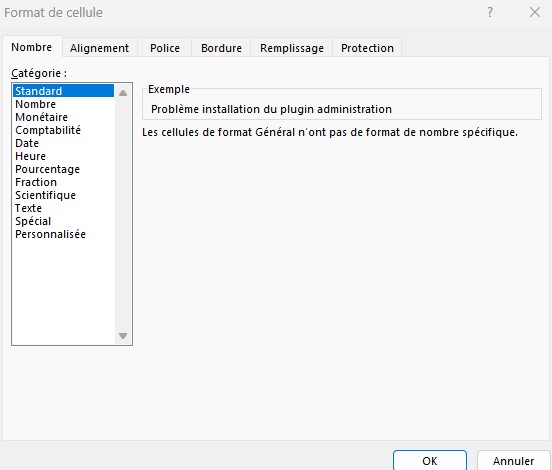The image size is (552, 470).
Task: Click the category list scroll down arrow
Action: pos(123,336)
